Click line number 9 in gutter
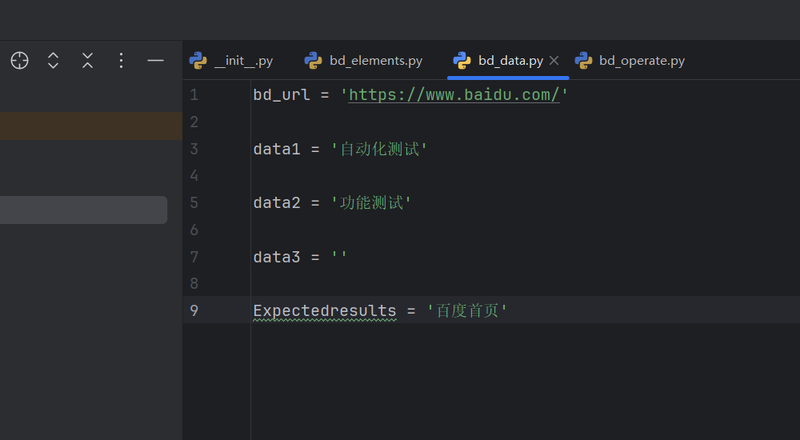The width and height of the screenshot is (800, 440). pyautogui.click(x=194, y=311)
